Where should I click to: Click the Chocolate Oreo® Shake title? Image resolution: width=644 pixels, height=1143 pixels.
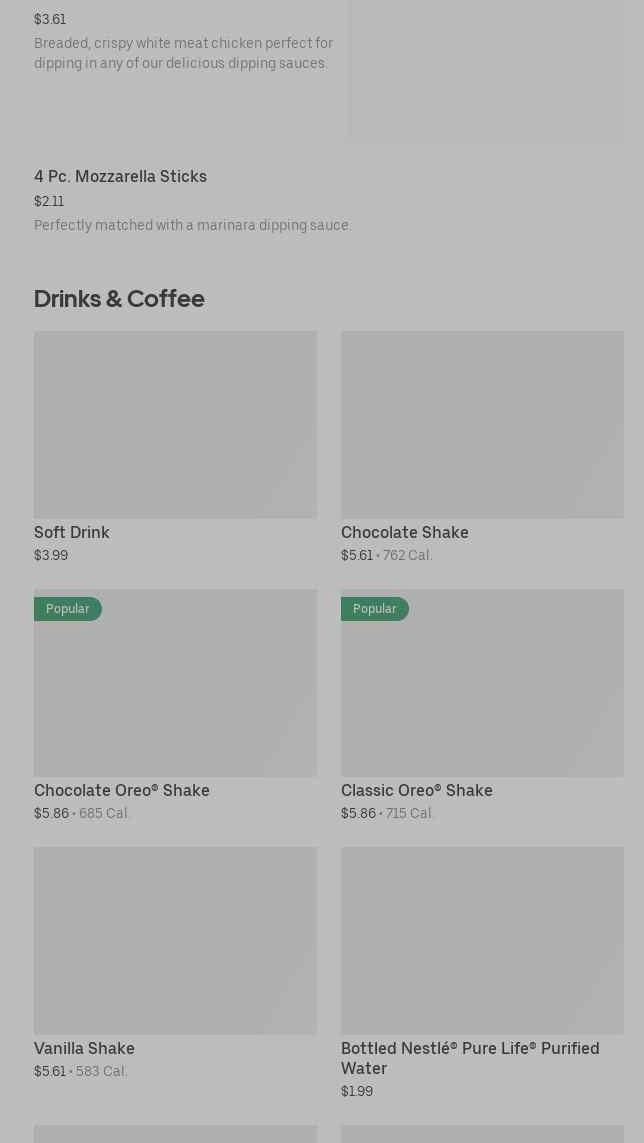click(x=122, y=791)
